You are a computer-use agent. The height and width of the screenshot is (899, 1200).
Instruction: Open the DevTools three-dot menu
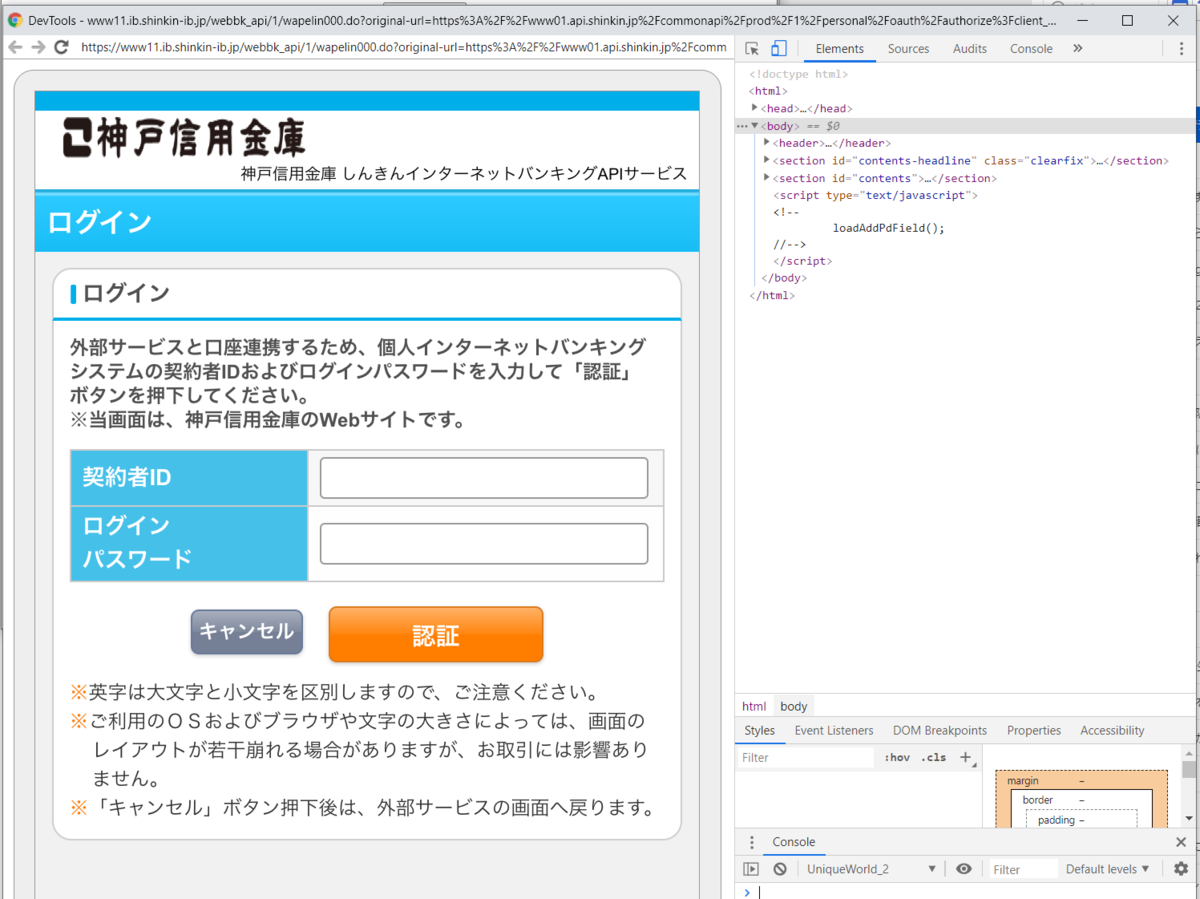(1181, 48)
